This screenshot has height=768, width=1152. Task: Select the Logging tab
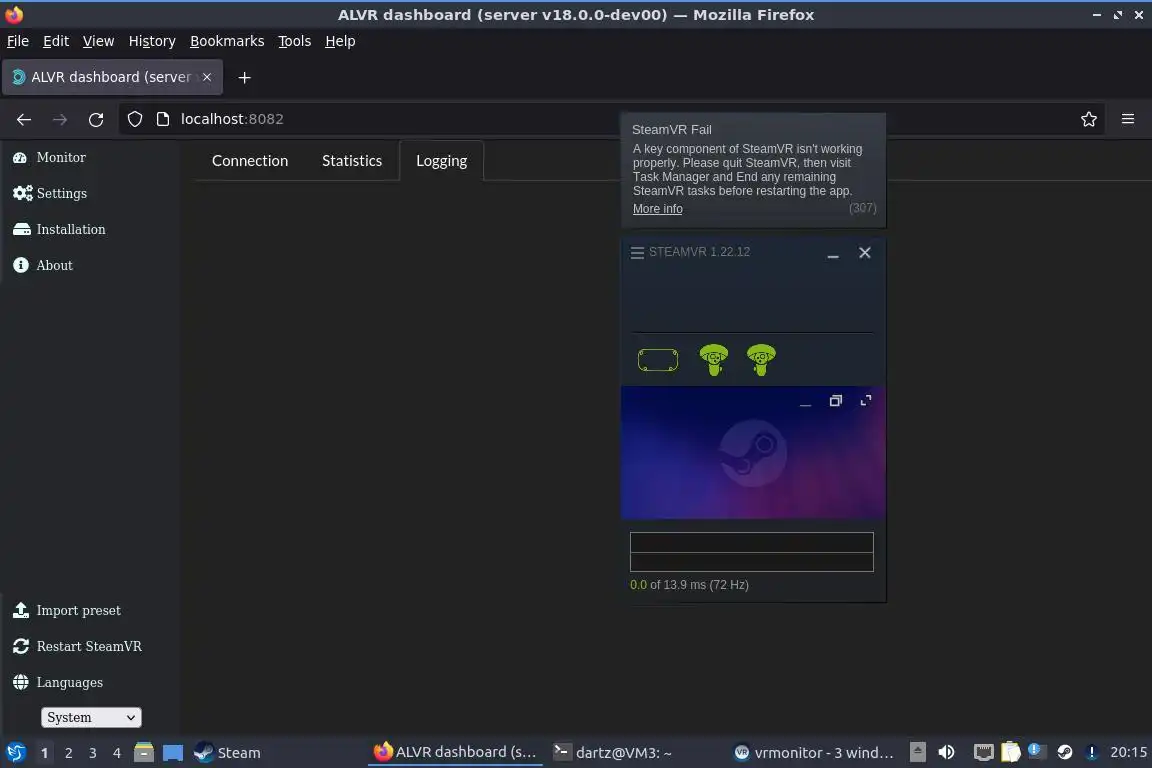tap(442, 161)
